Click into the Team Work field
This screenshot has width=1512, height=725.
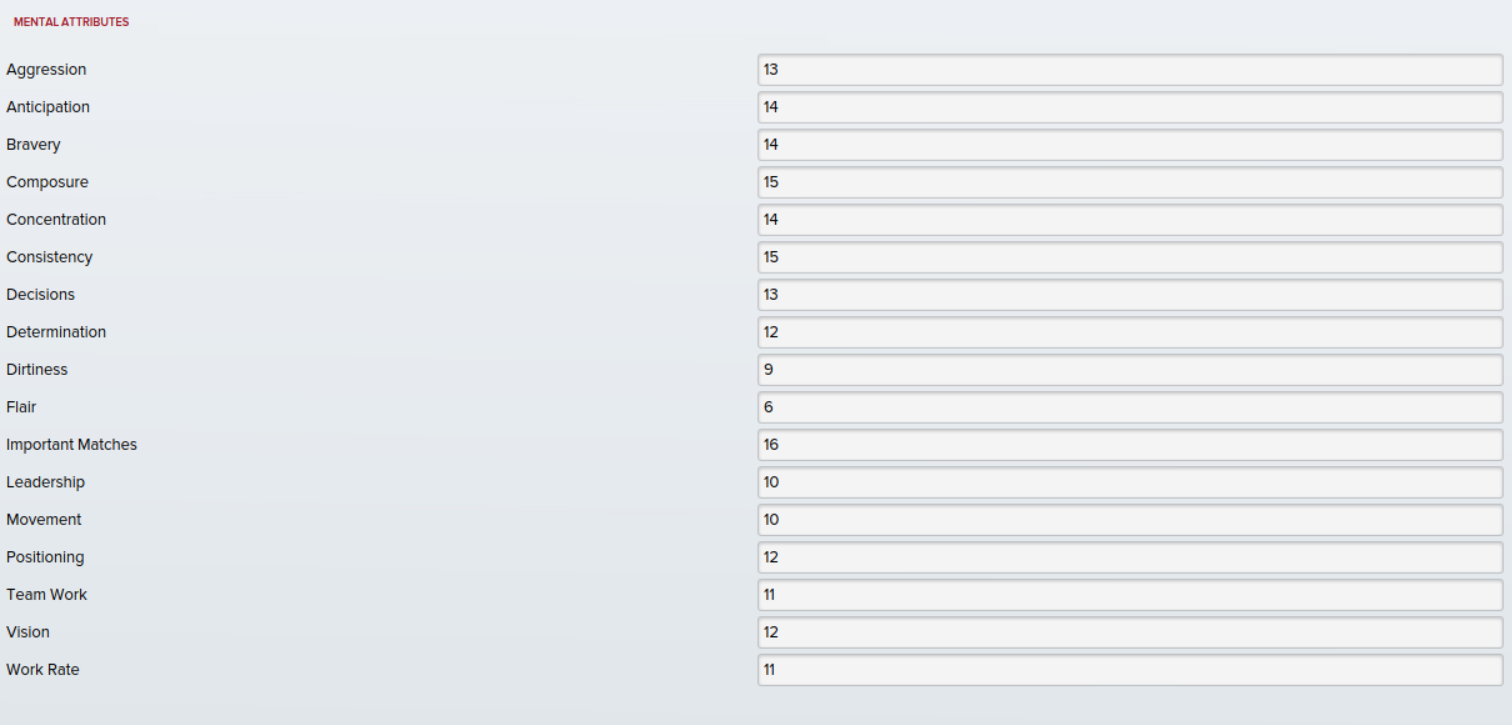(x=1130, y=595)
